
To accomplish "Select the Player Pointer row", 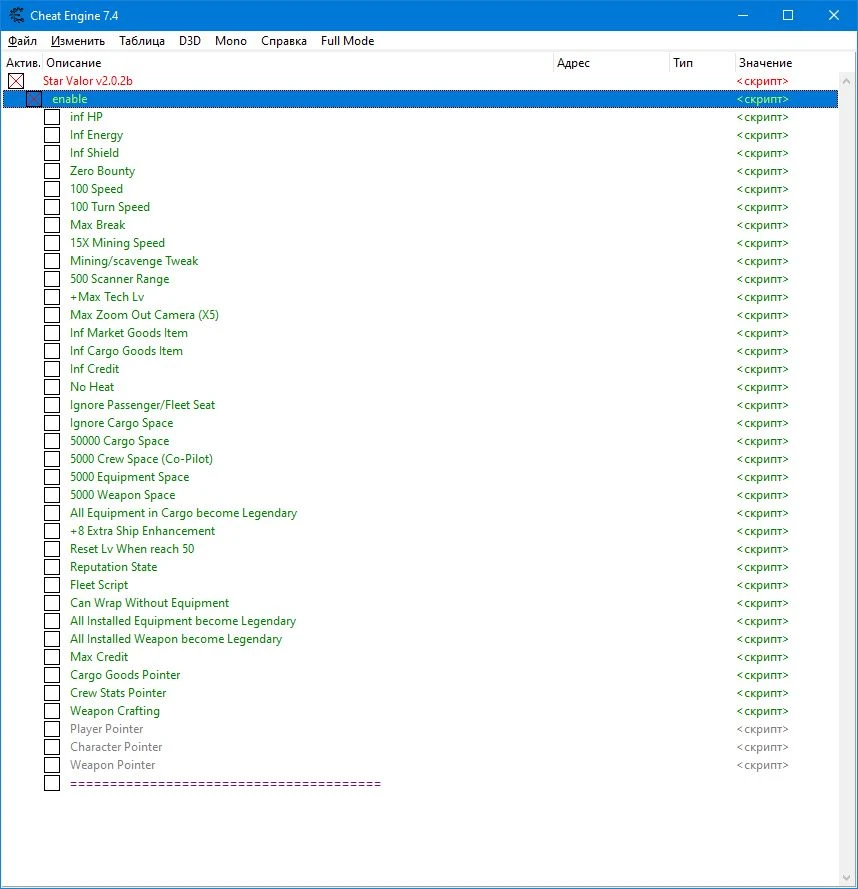I will 107,729.
